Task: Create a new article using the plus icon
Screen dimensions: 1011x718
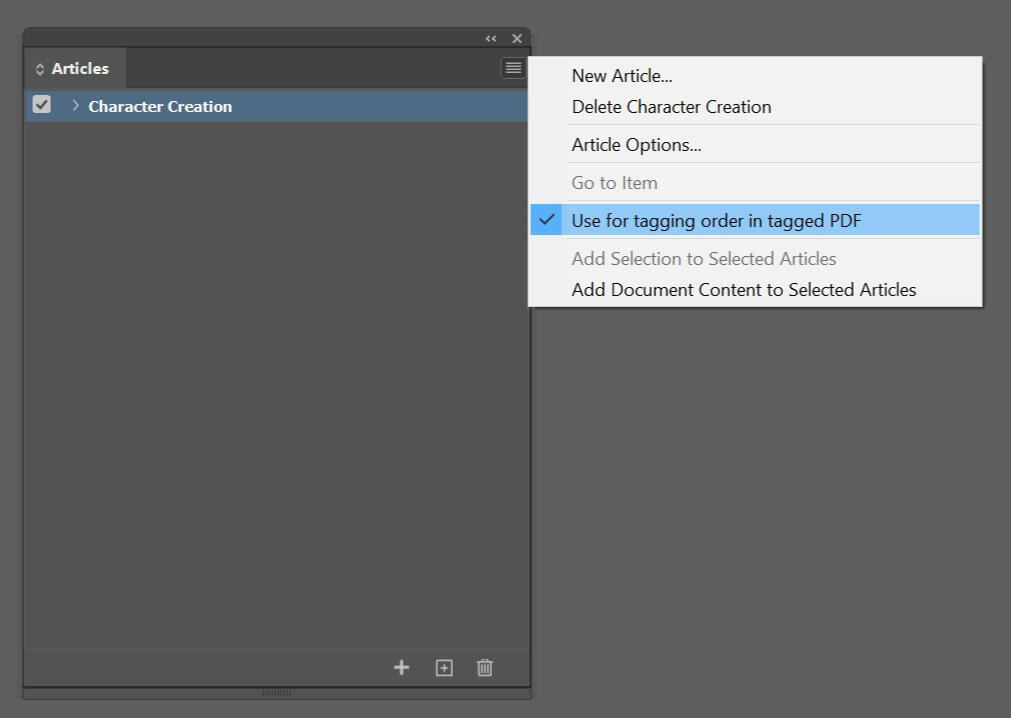Action: tap(401, 667)
